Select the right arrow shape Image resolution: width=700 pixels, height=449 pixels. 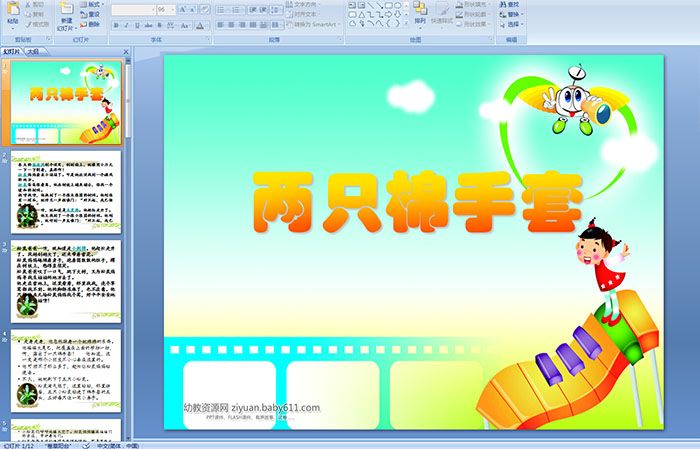388,15
